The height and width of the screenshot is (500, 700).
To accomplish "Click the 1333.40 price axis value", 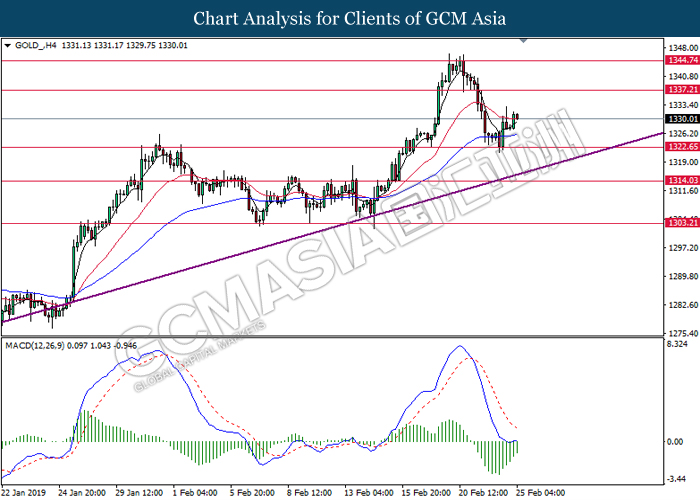I will coord(683,105).
